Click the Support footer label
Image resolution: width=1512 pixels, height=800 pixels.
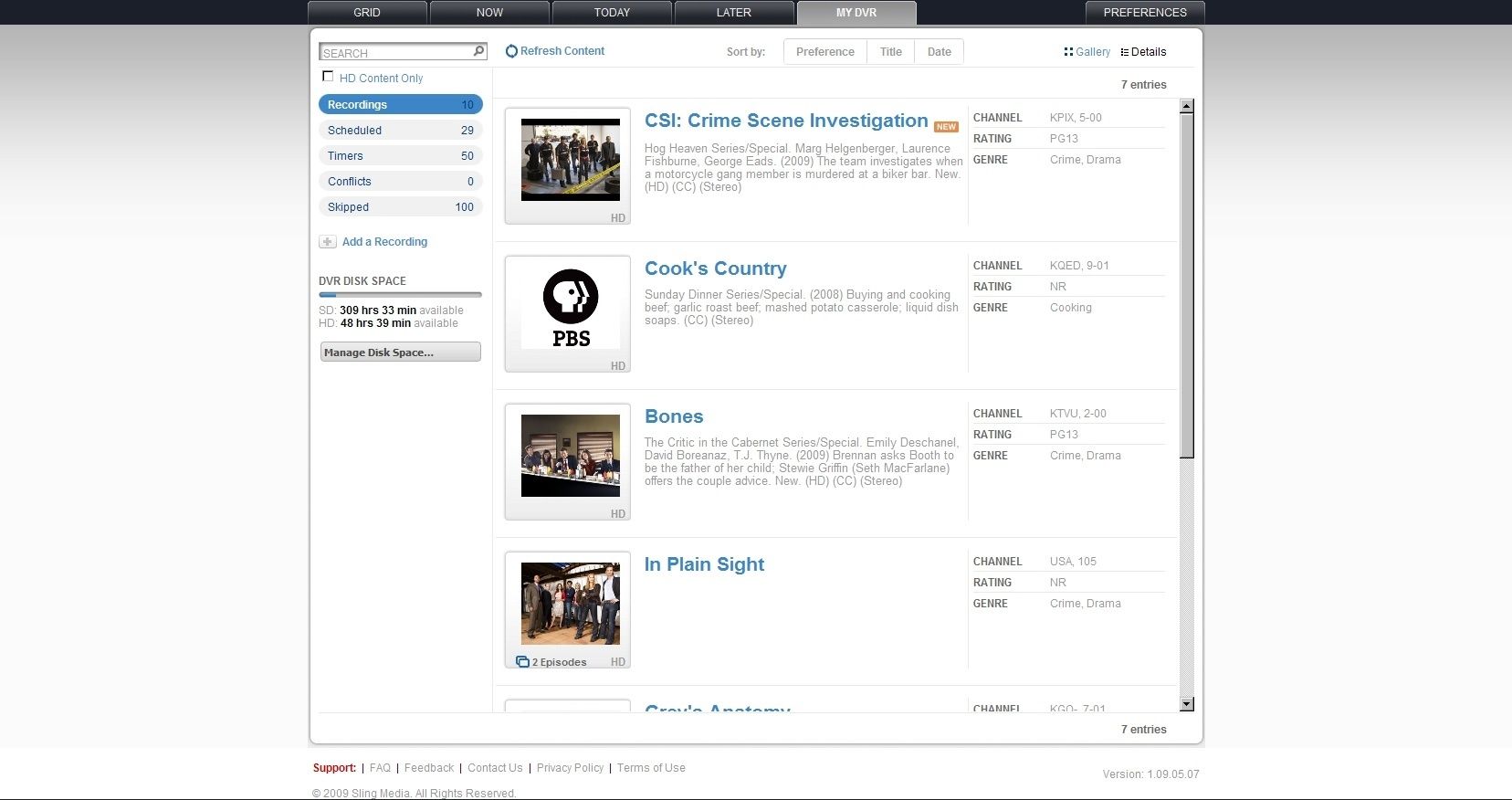tap(334, 768)
